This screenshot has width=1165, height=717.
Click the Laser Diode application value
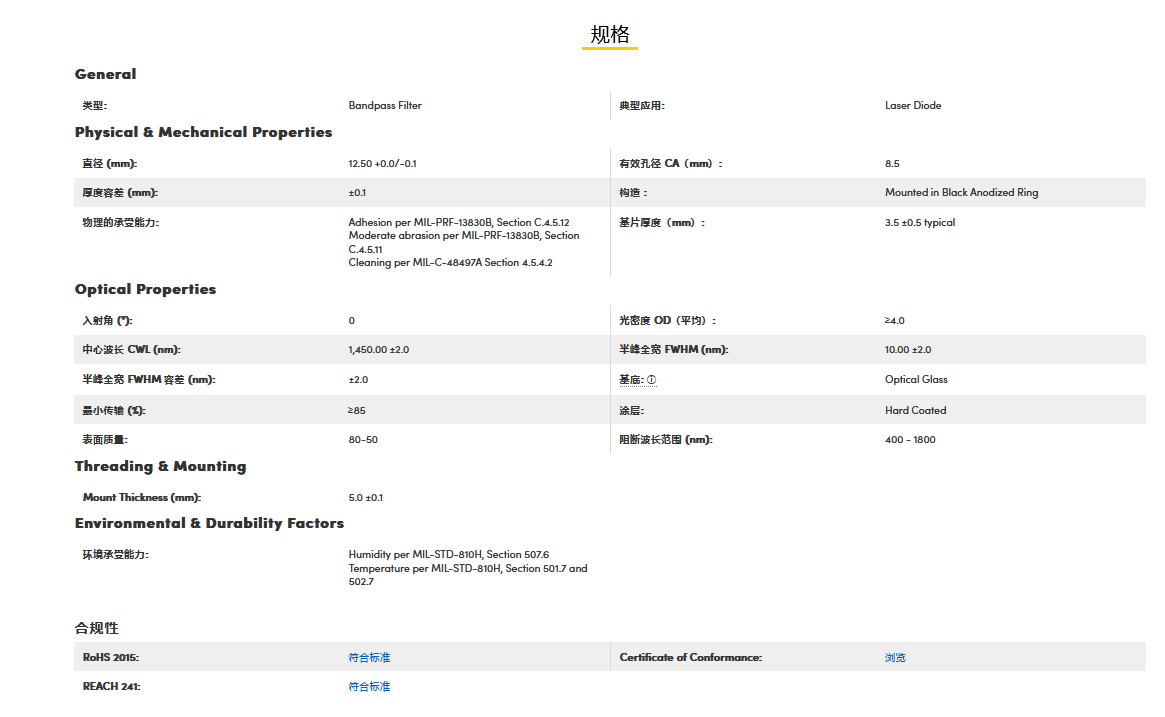[913, 105]
